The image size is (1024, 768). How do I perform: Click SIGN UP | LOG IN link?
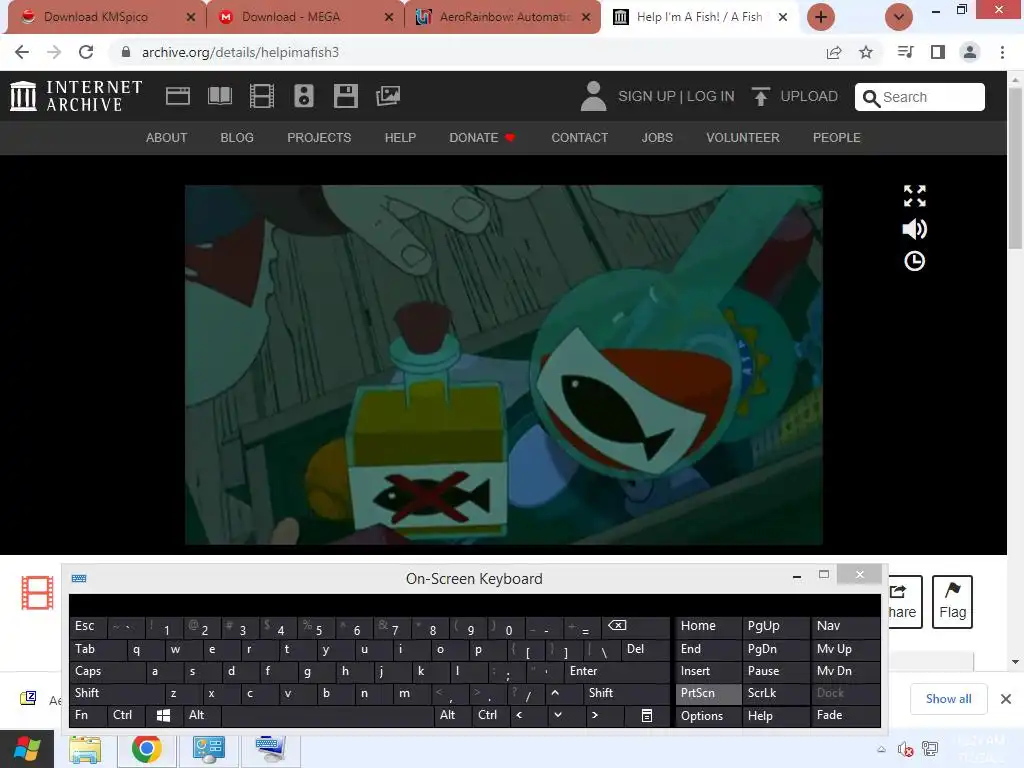[676, 96]
